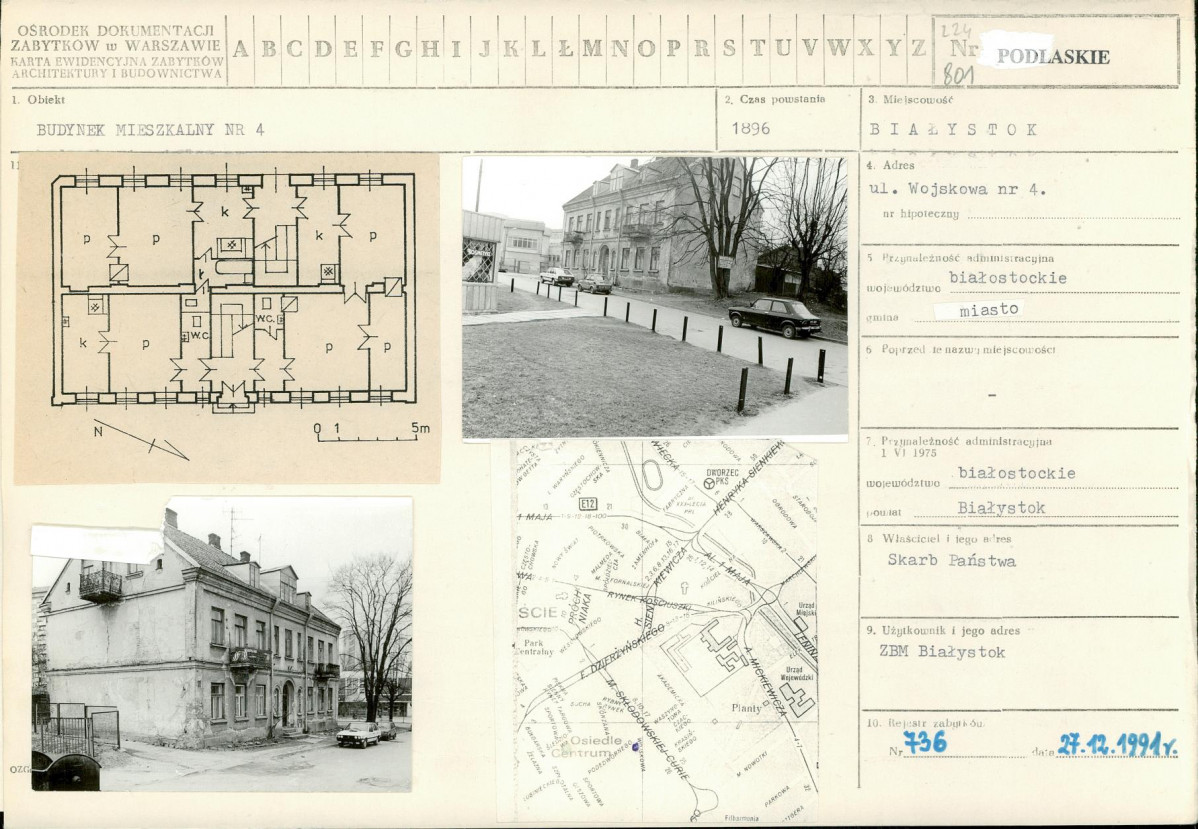1198x829 pixels.
Task: Open the floor plan drawing
Action: [227, 317]
